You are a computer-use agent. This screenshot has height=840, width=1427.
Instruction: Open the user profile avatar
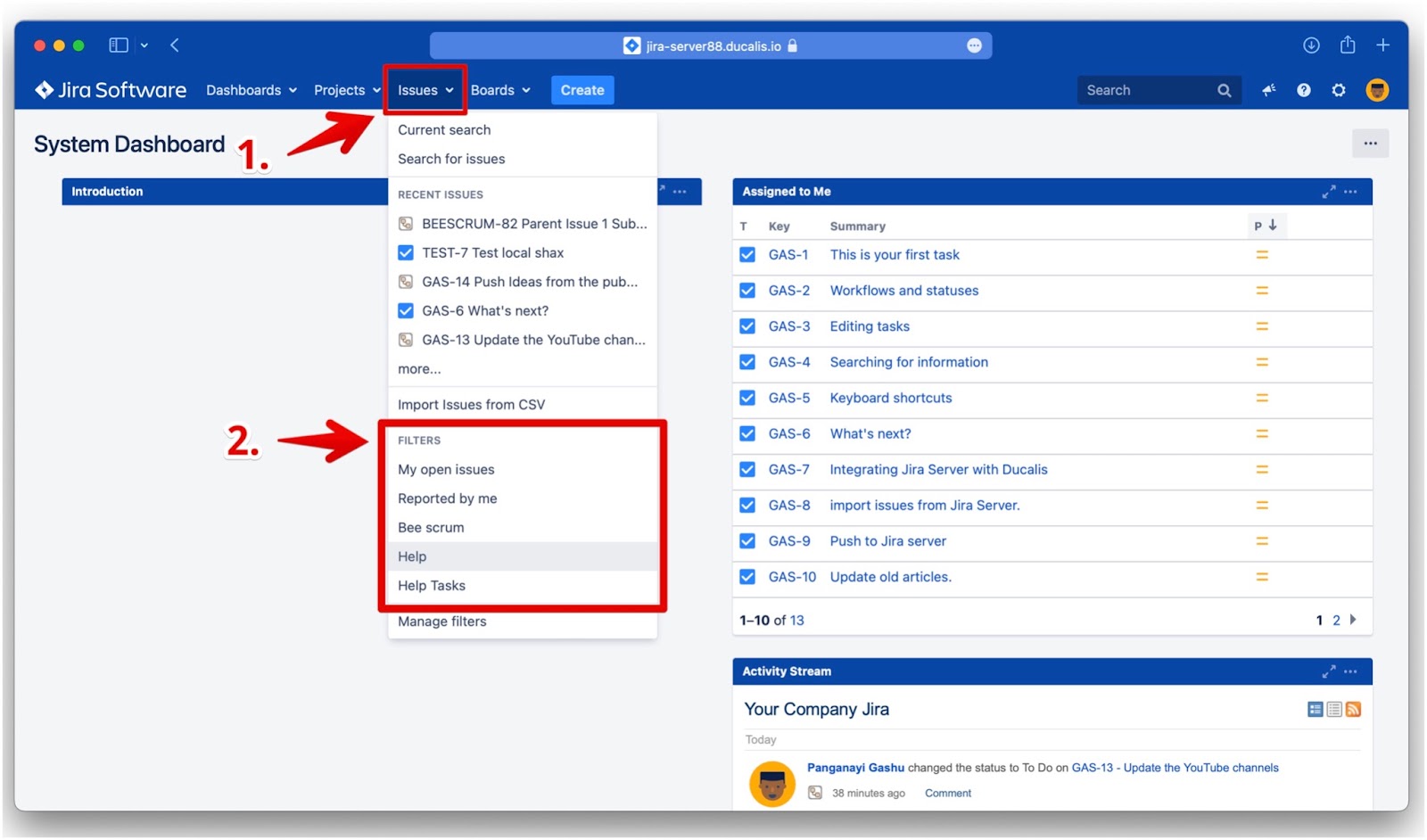coord(1377,90)
